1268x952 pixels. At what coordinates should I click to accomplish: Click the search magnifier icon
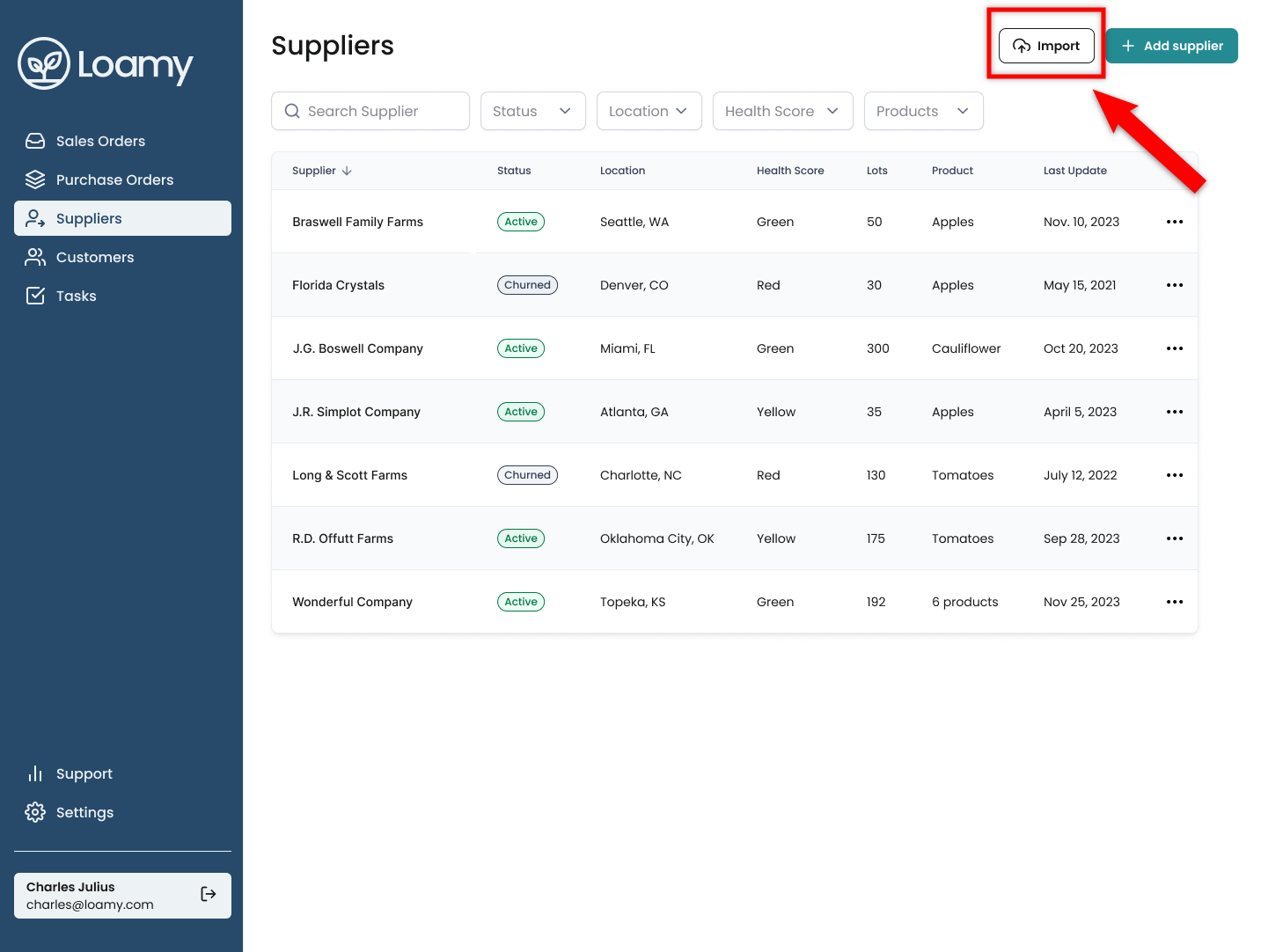[292, 111]
